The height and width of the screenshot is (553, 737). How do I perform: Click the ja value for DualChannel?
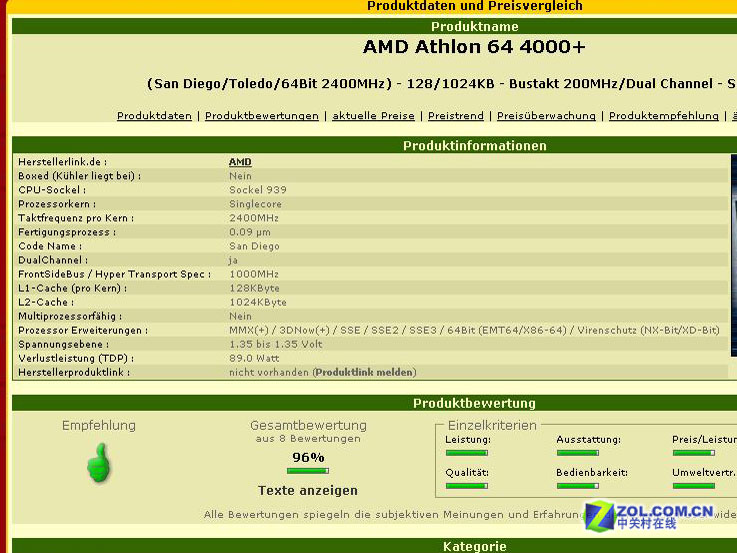tap(233, 260)
